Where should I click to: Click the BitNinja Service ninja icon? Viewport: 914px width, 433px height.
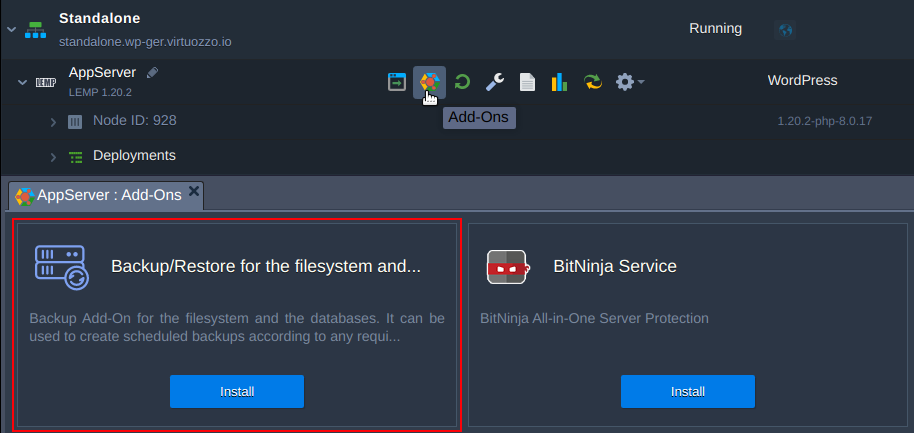tap(507, 267)
